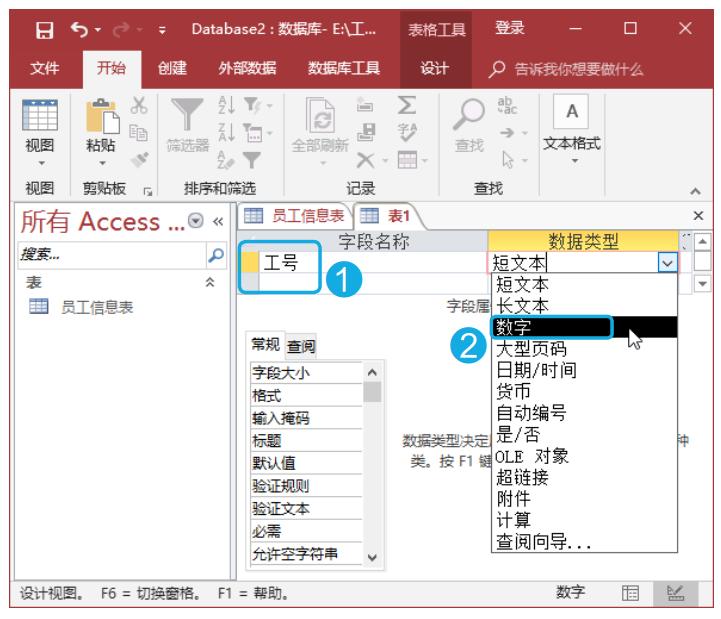Click the properties list scrollbar down arrow
721x619 pixels.
click(372, 557)
